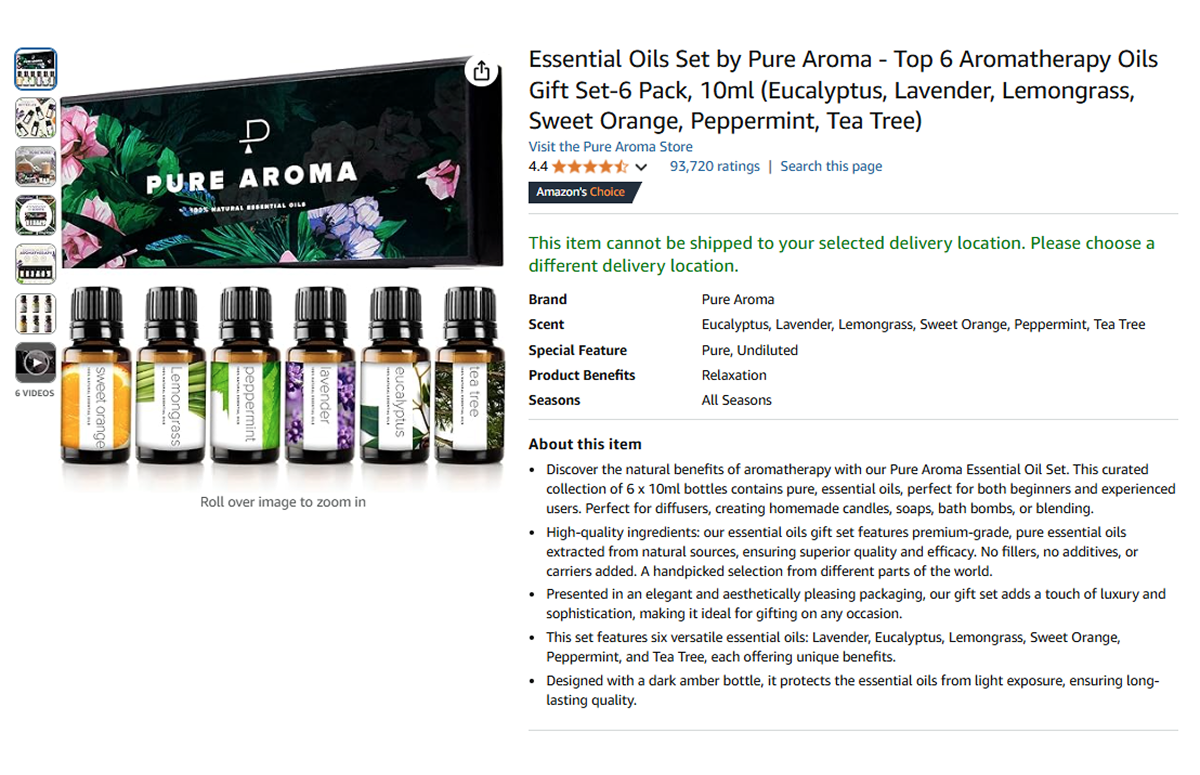
Task: Click the share icon on product image
Action: [x=482, y=71]
